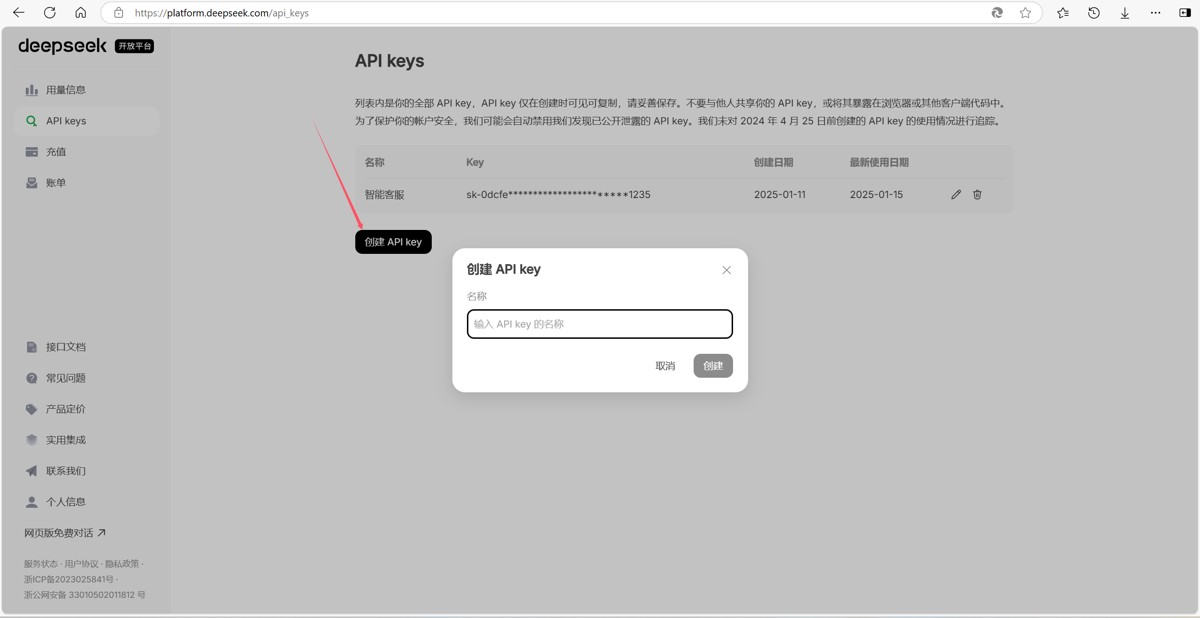Image resolution: width=1200 pixels, height=618 pixels.
Task: Click the 取消 button in dialog
Action: pos(665,366)
